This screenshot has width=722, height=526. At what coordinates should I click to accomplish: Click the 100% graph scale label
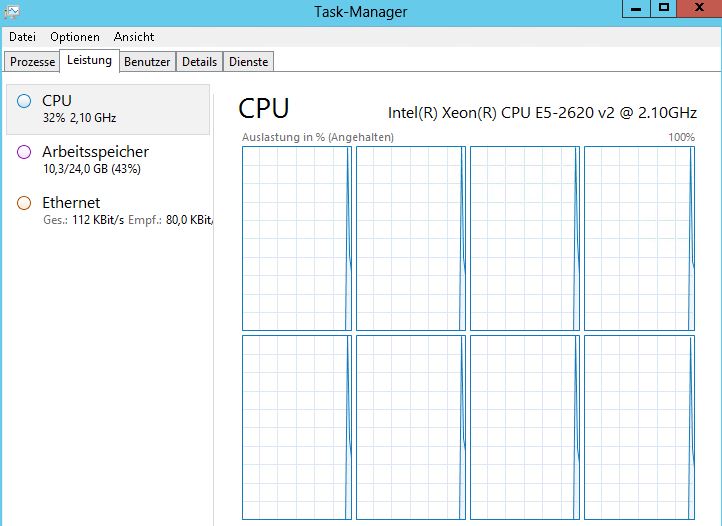pyautogui.click(x=681, y=137)
